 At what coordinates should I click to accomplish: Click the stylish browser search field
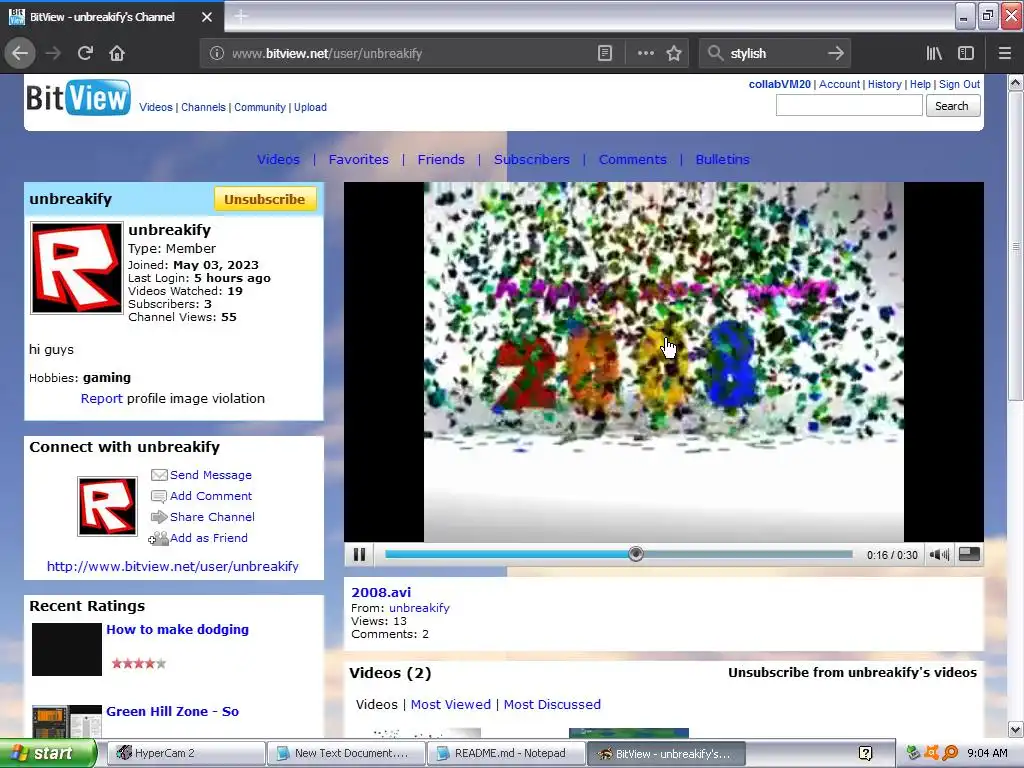point(775,54)
